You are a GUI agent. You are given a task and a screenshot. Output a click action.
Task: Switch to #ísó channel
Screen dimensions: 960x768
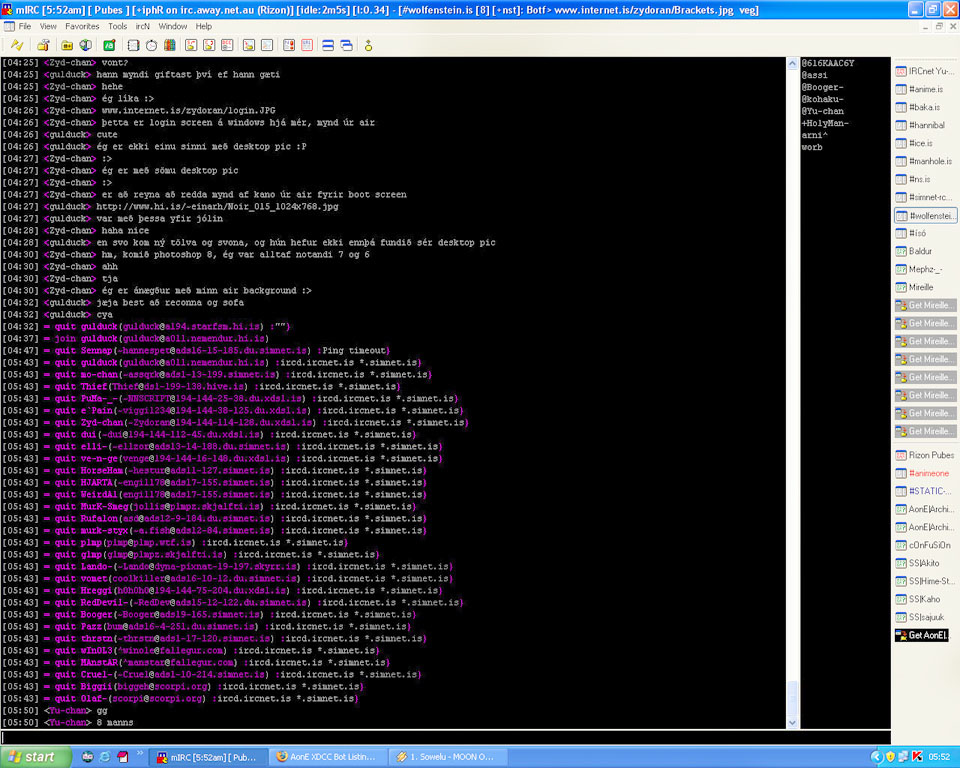(x=925, y=233)
